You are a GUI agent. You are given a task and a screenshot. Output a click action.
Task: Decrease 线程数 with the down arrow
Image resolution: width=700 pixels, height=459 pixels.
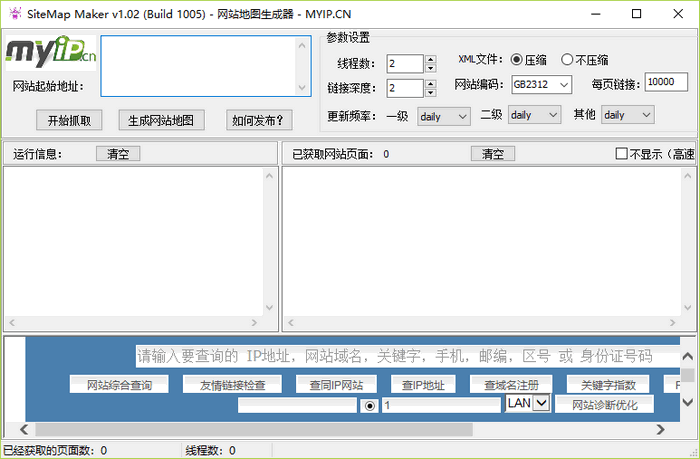430,68
